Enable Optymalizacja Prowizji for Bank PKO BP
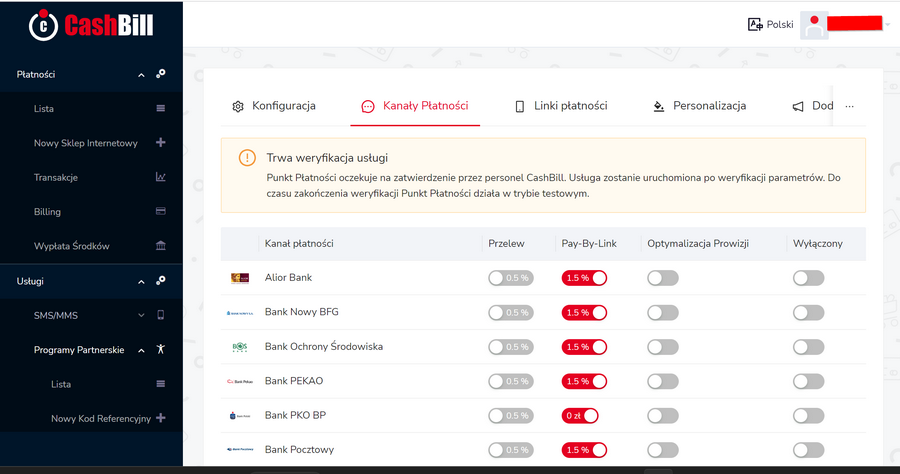Viewport: 900px width, 474px height. [663, 416]
